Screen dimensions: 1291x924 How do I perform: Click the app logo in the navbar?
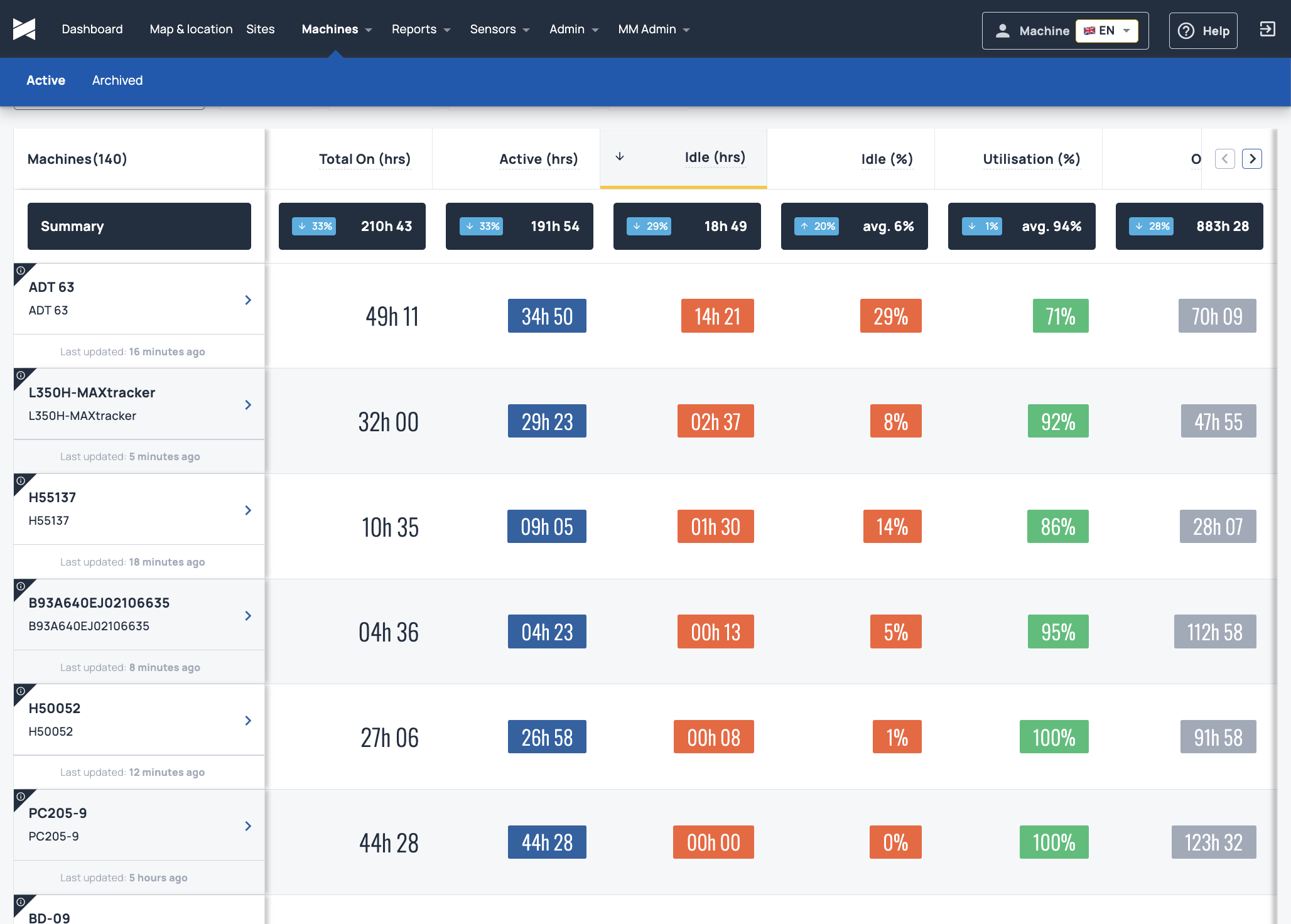pyautogui.click(x=24, y=29)
